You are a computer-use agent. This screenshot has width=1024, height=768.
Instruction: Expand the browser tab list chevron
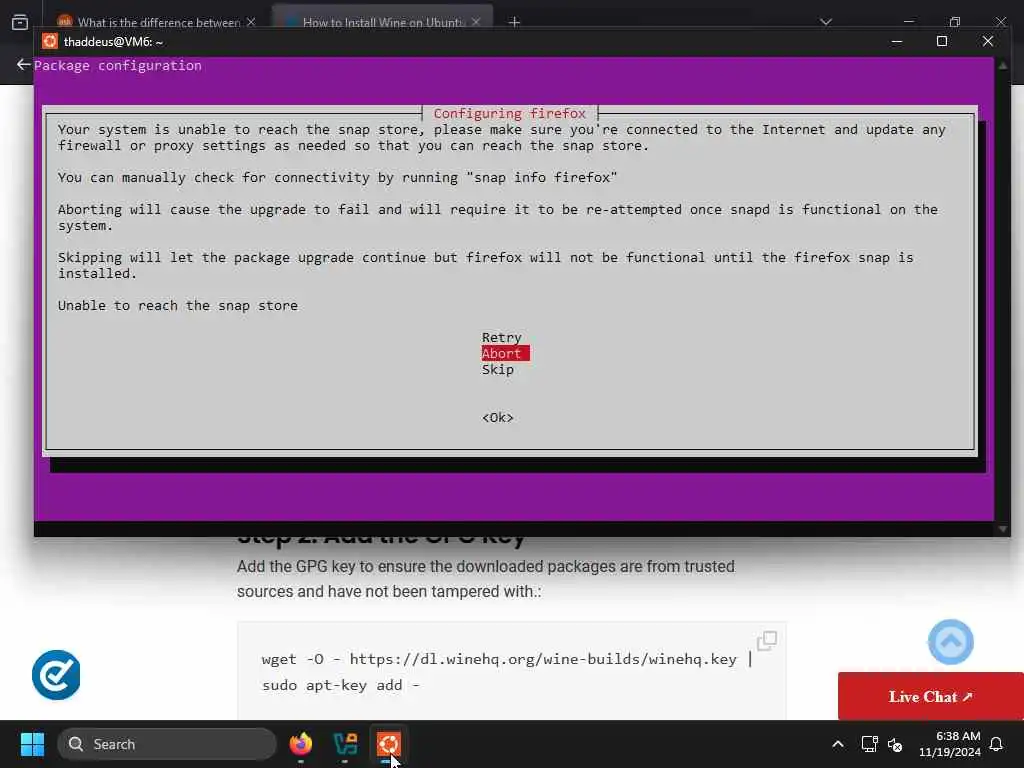click(x=826, y=22)
